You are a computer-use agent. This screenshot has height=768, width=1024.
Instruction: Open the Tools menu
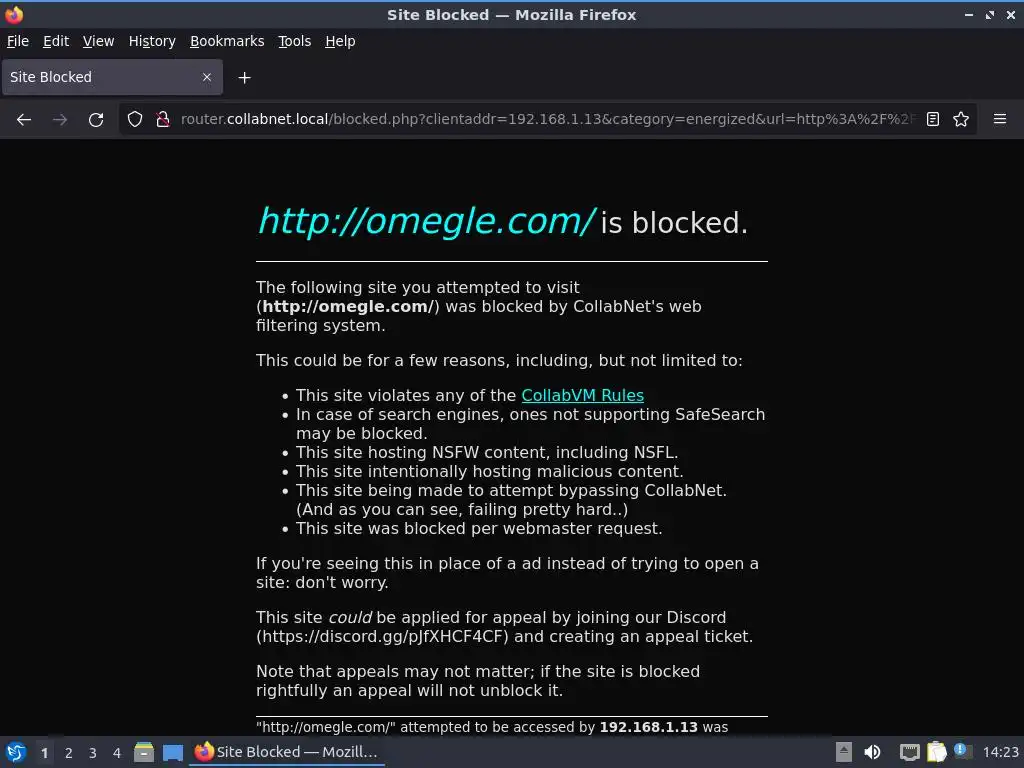pyautogui.click(x=295, y=41)
